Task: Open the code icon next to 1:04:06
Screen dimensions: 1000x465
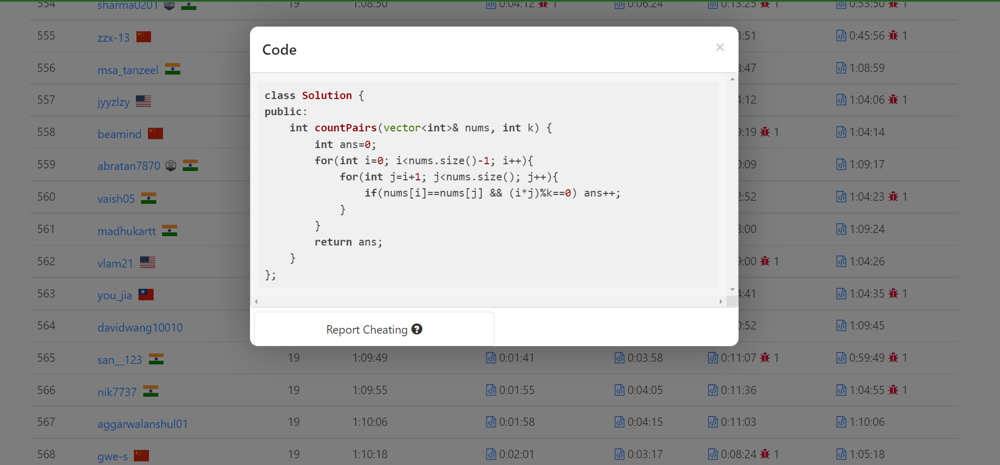Action: pyautogui.click(x=841, y=100)
